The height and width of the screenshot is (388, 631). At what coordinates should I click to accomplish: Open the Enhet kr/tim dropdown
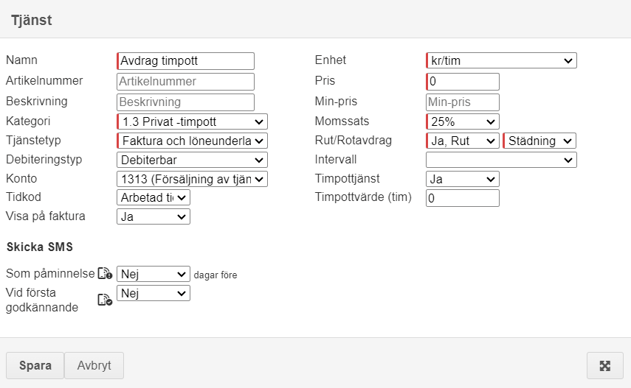point(501,60)
